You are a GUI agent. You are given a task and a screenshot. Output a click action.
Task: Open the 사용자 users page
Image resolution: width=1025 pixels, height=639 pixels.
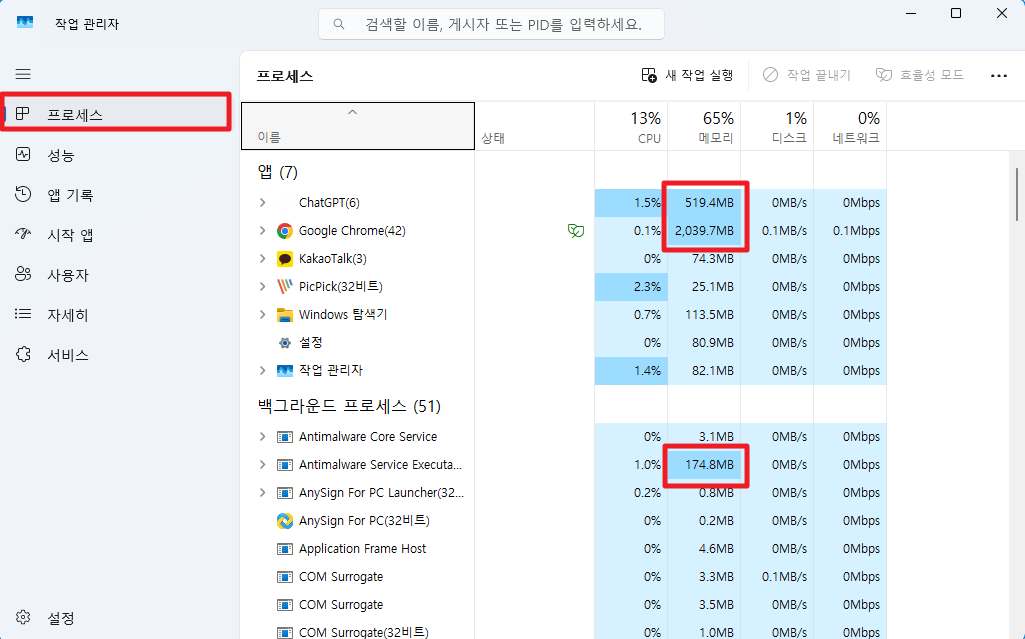pyautogui.click(x=67, y=275)
